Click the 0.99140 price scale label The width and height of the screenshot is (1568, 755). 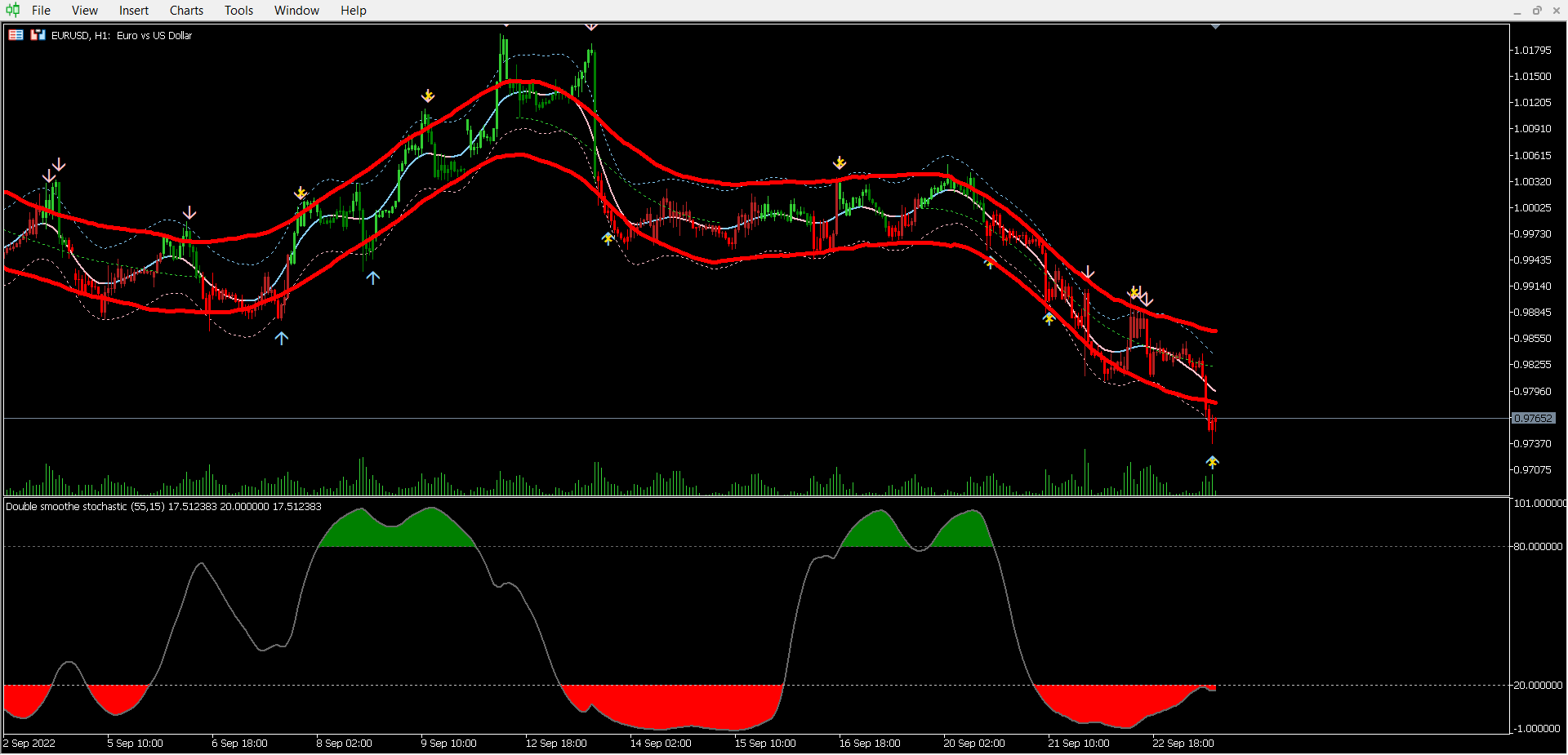click(x=1532, y=286)
